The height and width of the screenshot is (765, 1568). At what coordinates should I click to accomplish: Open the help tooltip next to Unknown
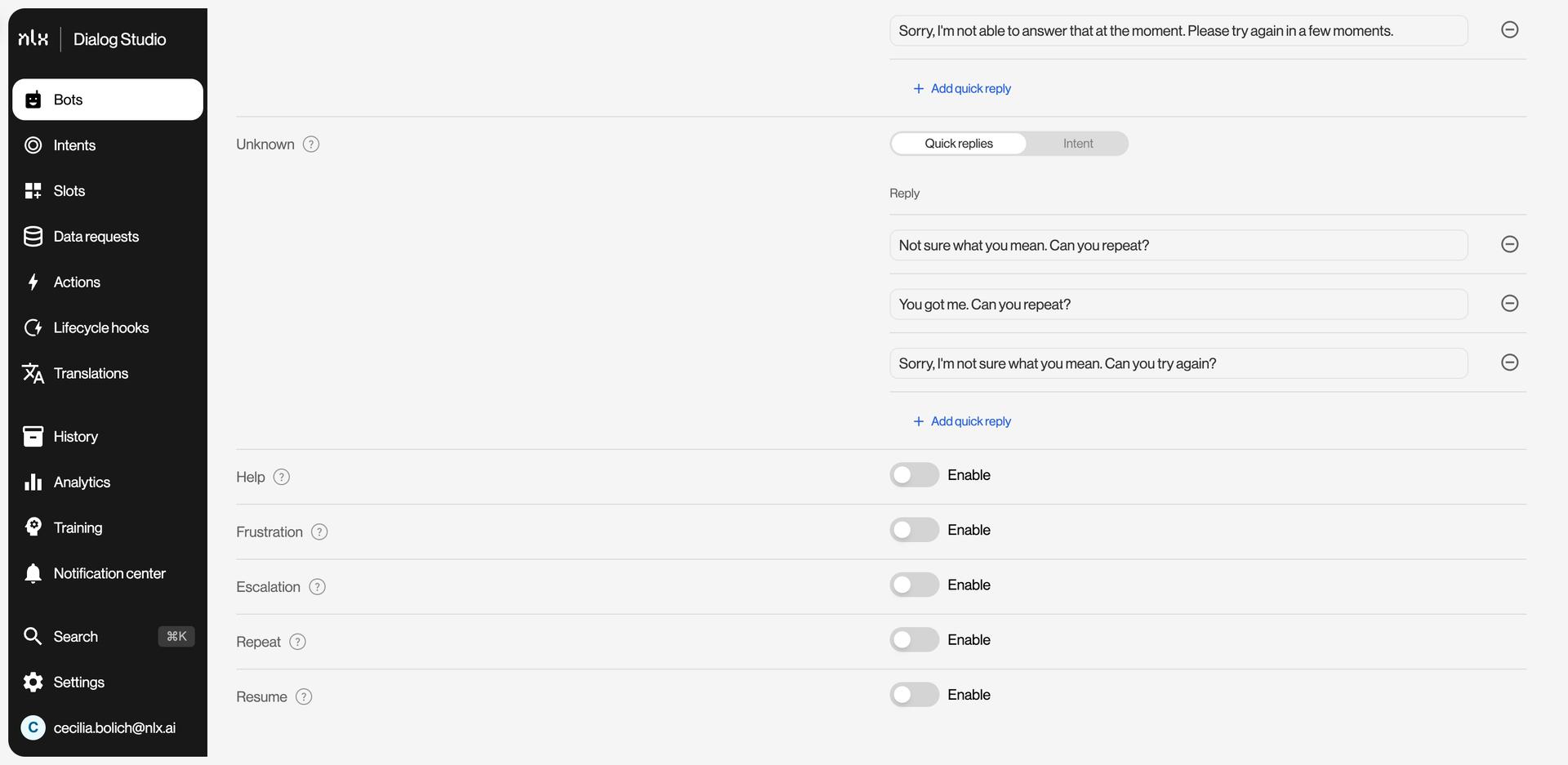(x=310, y=144)
